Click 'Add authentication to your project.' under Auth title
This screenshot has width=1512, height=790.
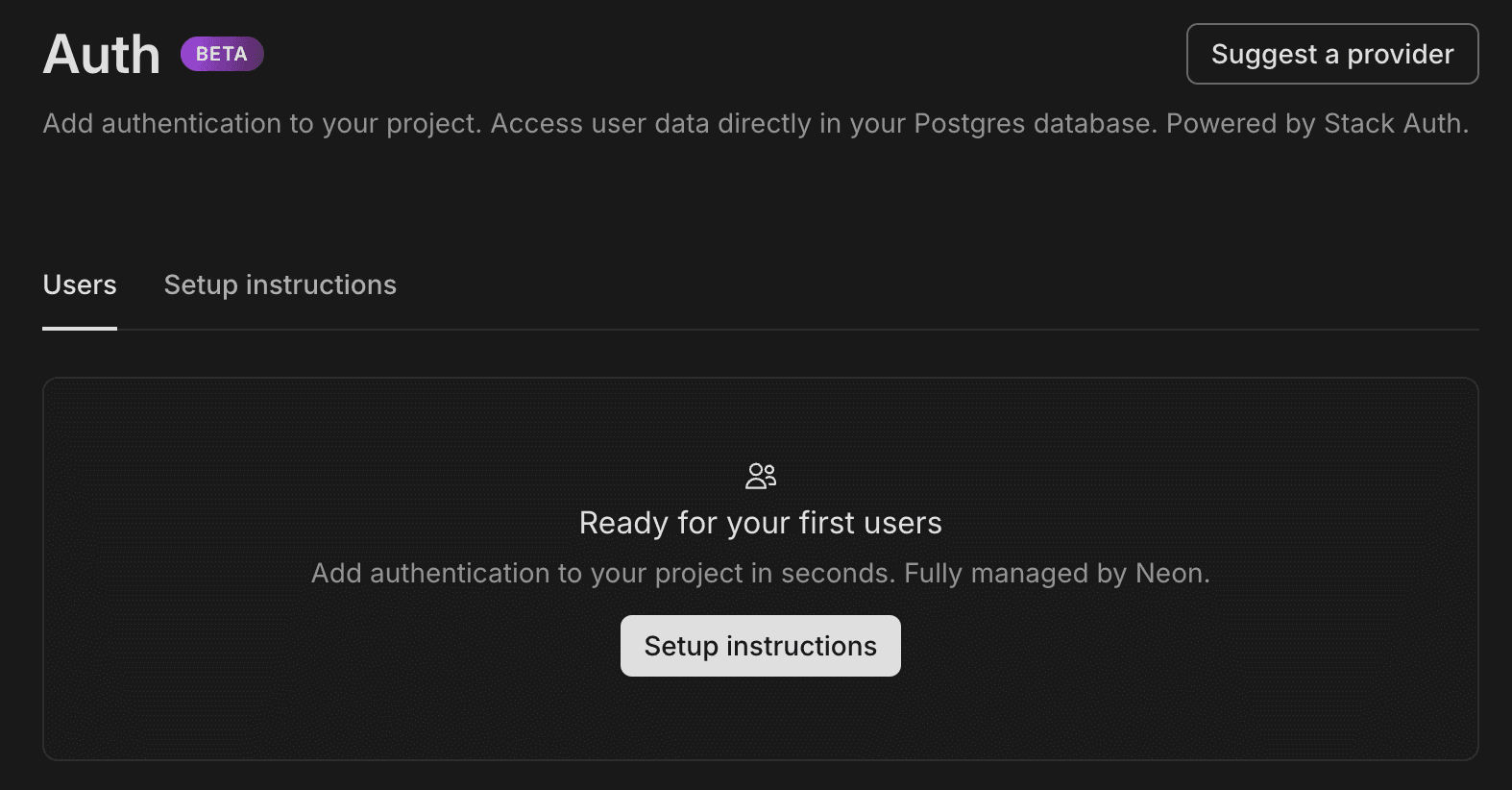point(261,124)
